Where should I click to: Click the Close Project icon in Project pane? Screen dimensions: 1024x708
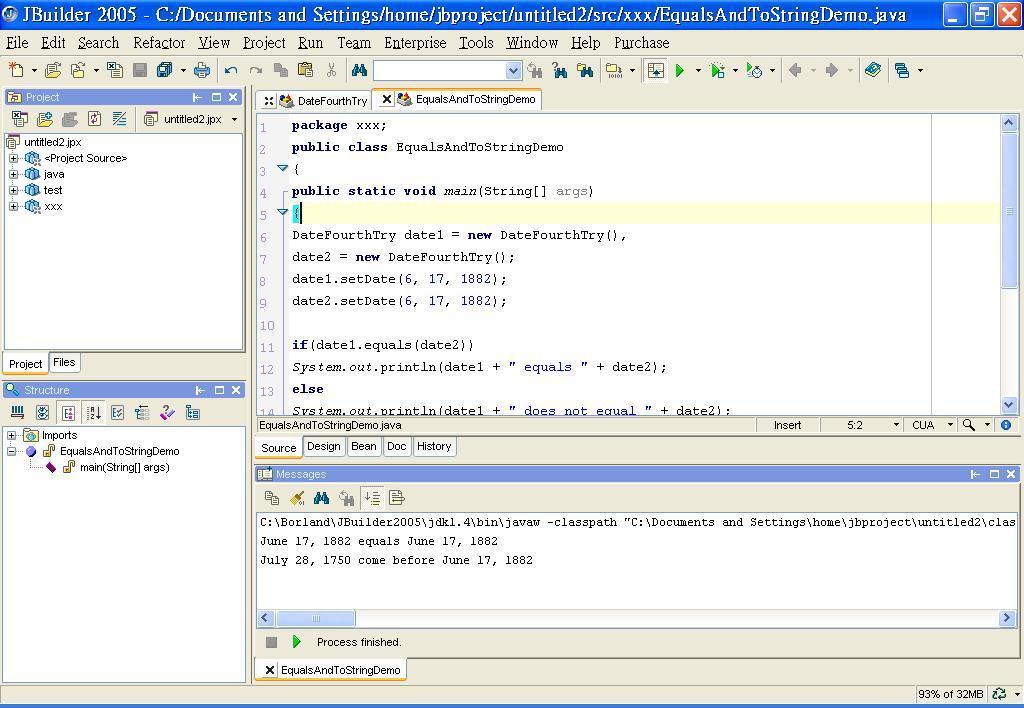click(20, 119)
